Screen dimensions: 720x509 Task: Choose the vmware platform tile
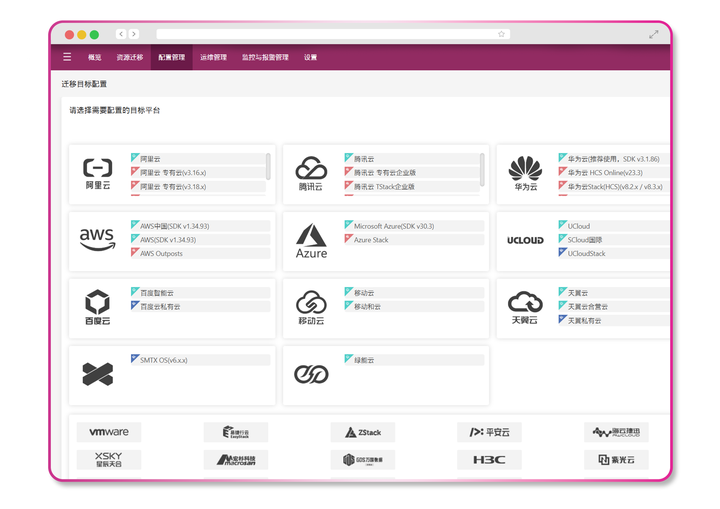(x=109, y=432)
